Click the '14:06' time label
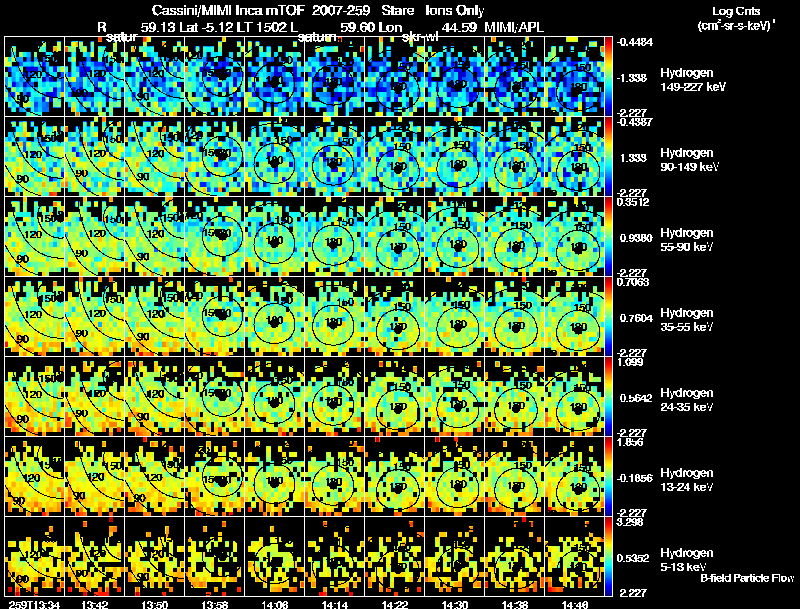Viewport: 800px width, 609px height. (274, 605)
